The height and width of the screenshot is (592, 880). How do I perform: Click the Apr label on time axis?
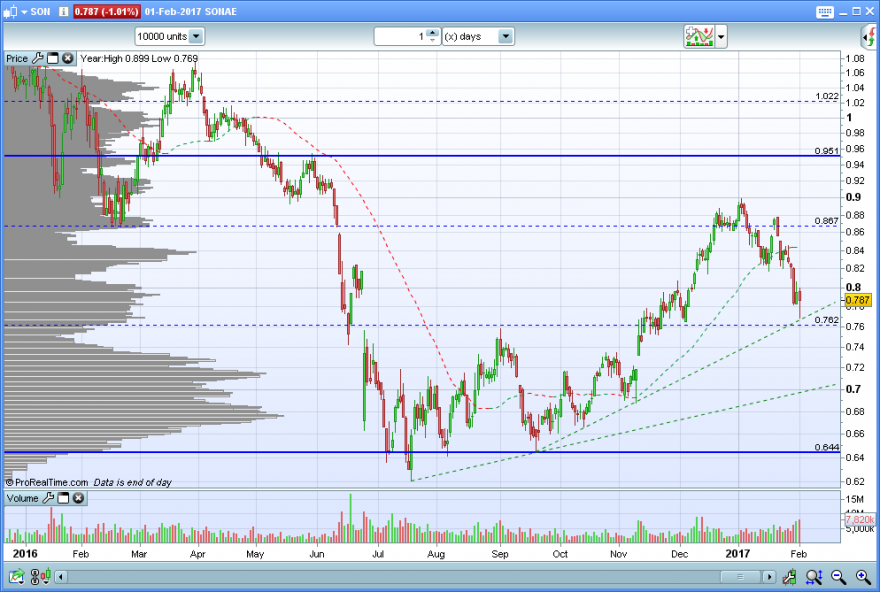(x=198, y=554)
